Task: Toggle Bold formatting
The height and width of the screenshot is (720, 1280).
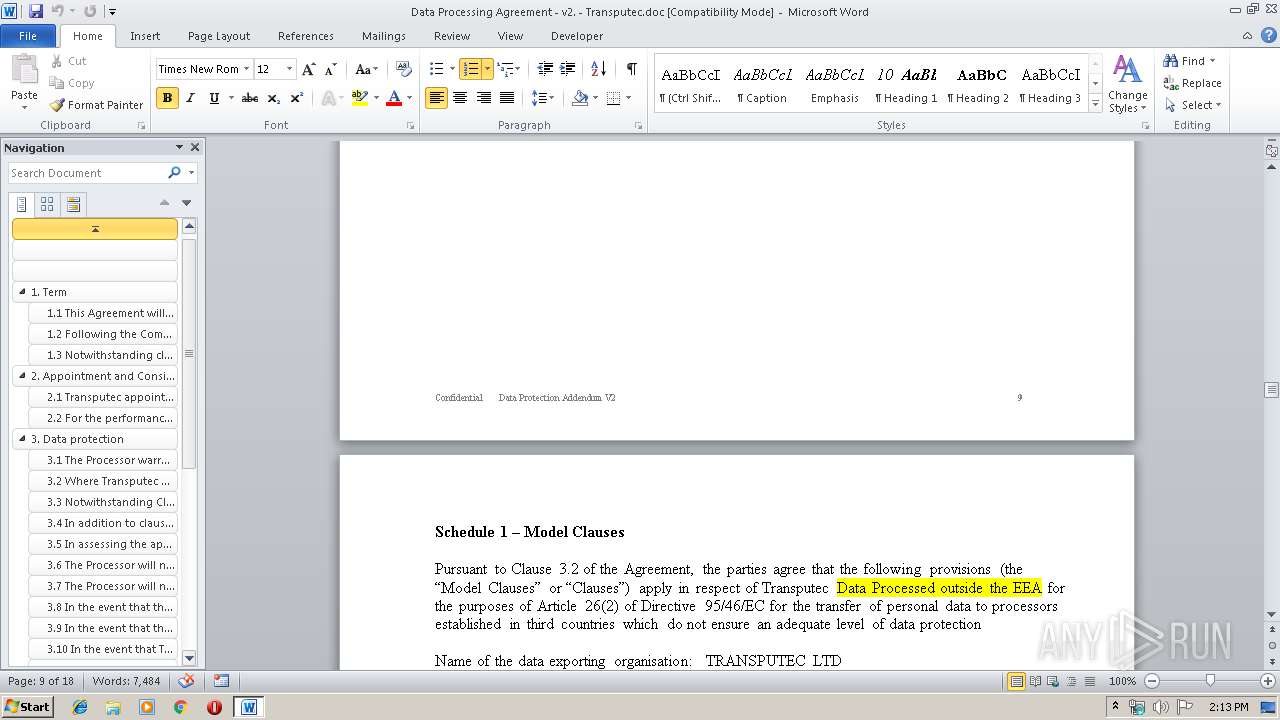Action: pos(167,98)
